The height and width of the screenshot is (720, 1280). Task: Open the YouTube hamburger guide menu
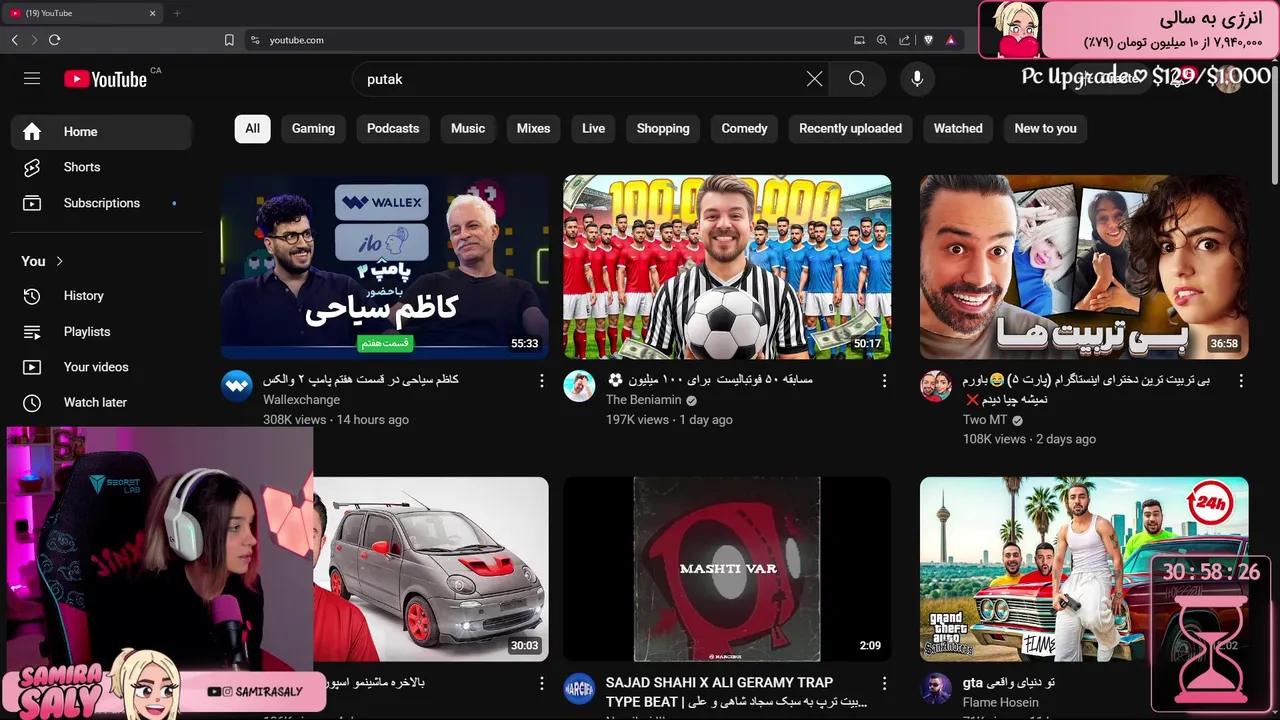[x=32, y=79]
